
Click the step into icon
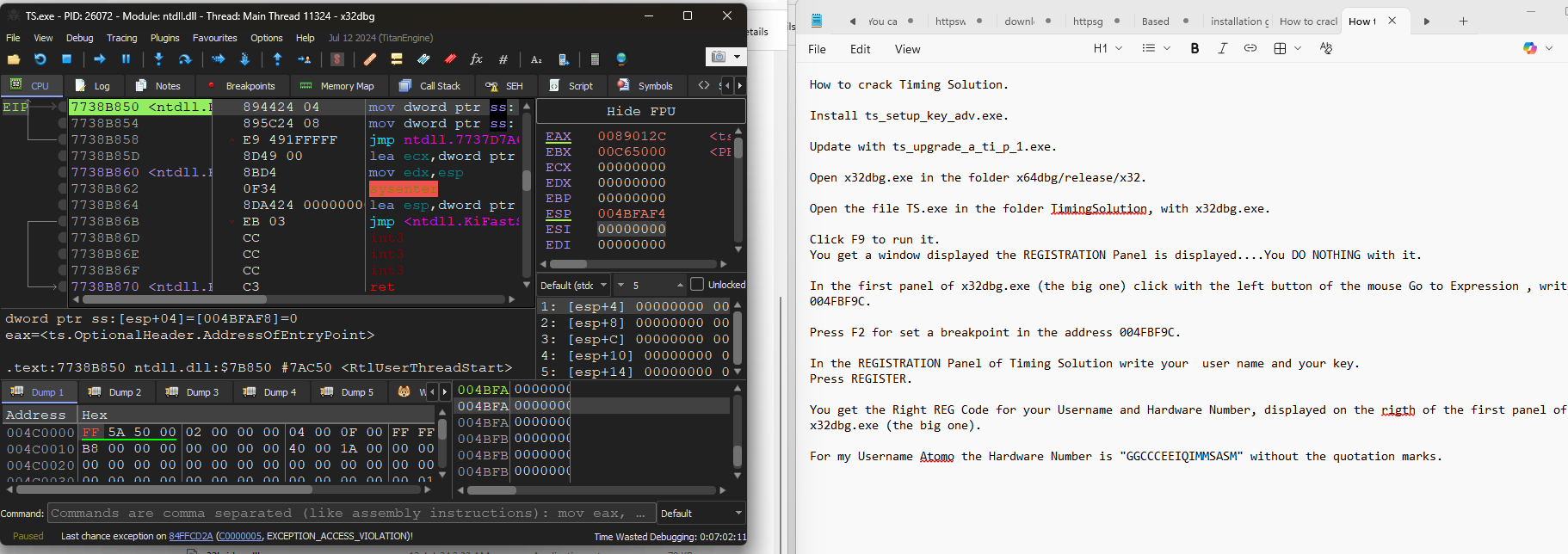point(158,59)
